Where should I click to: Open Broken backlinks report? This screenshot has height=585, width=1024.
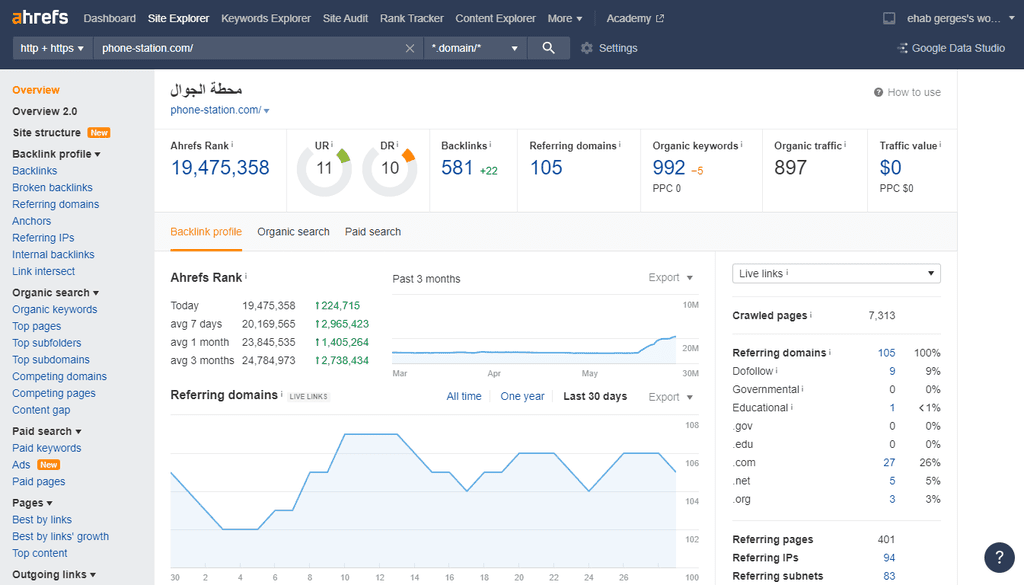pos(52,187)
